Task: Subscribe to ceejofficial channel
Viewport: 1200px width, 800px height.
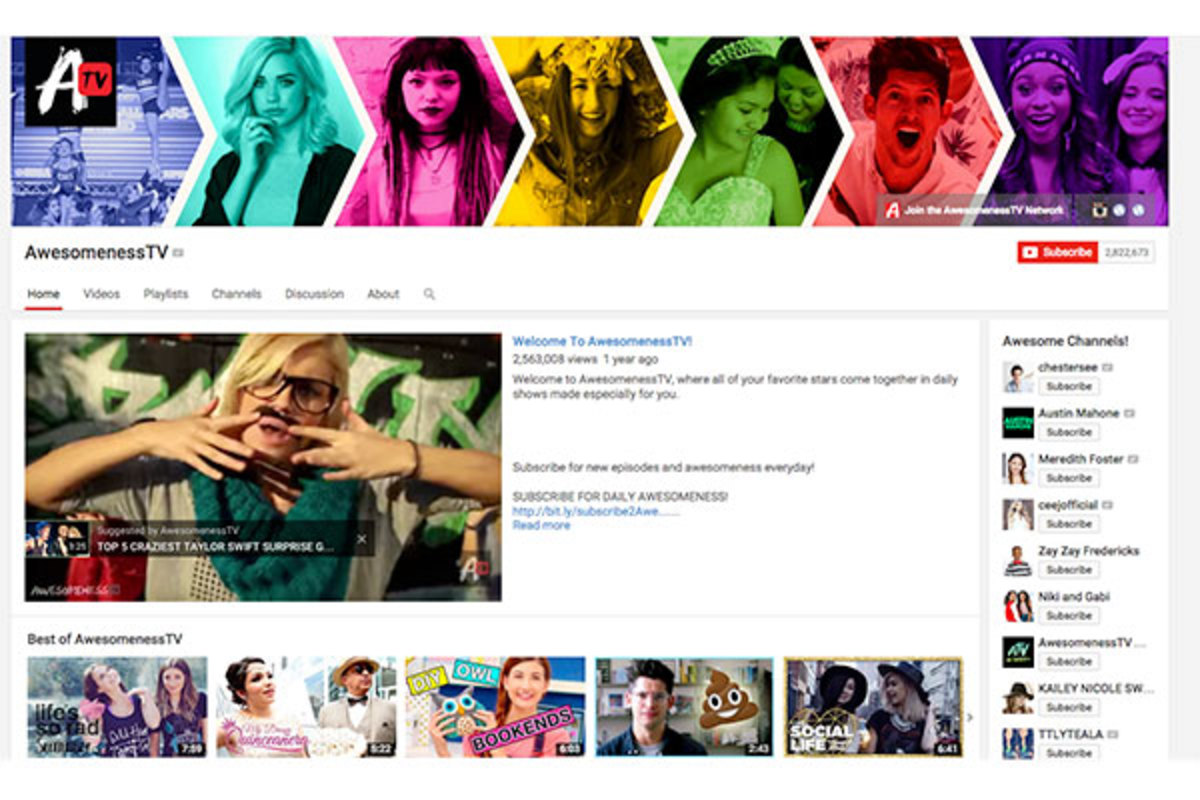Action: [1068, 524]
